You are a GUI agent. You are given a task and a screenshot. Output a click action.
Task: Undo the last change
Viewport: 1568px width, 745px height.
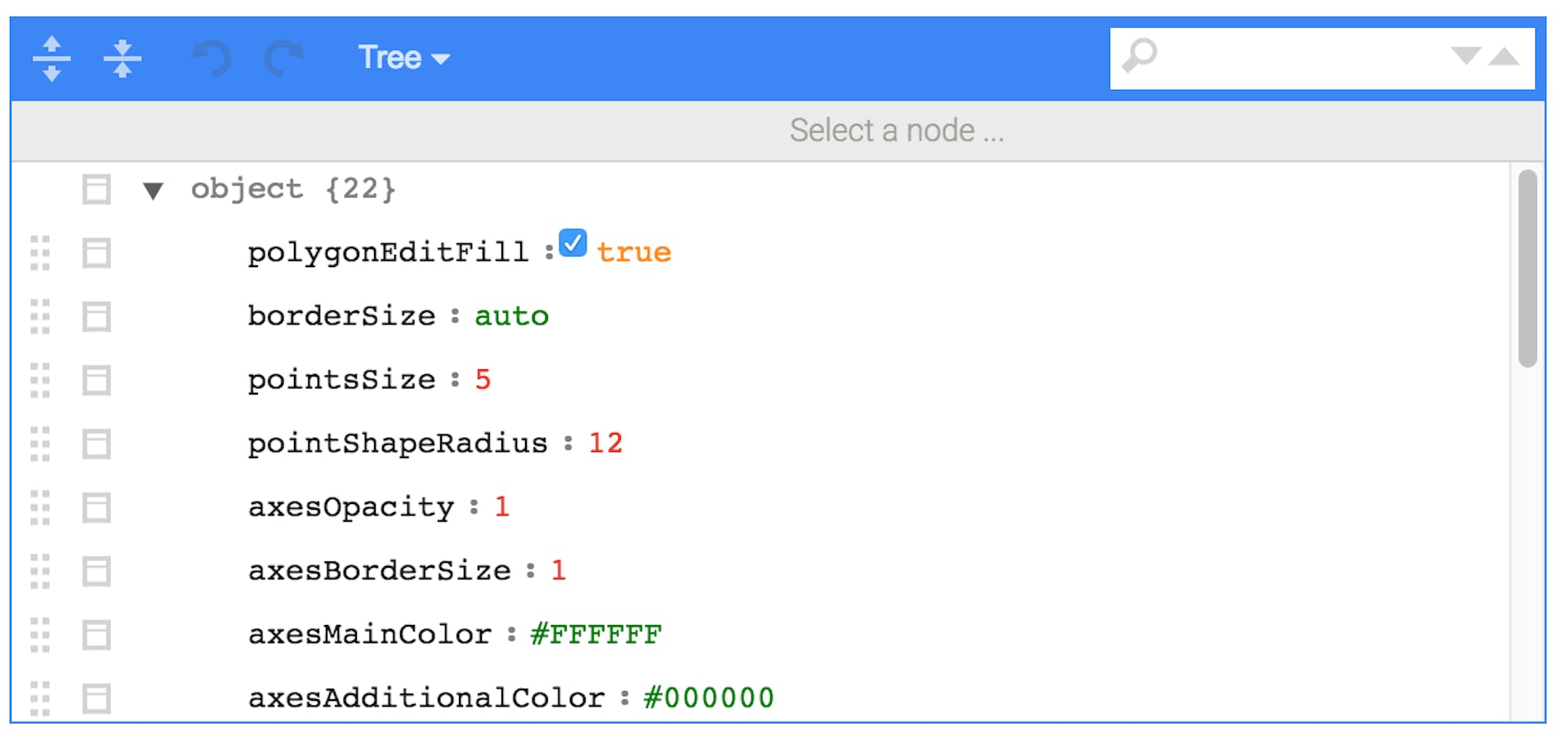tap(211, 57)
